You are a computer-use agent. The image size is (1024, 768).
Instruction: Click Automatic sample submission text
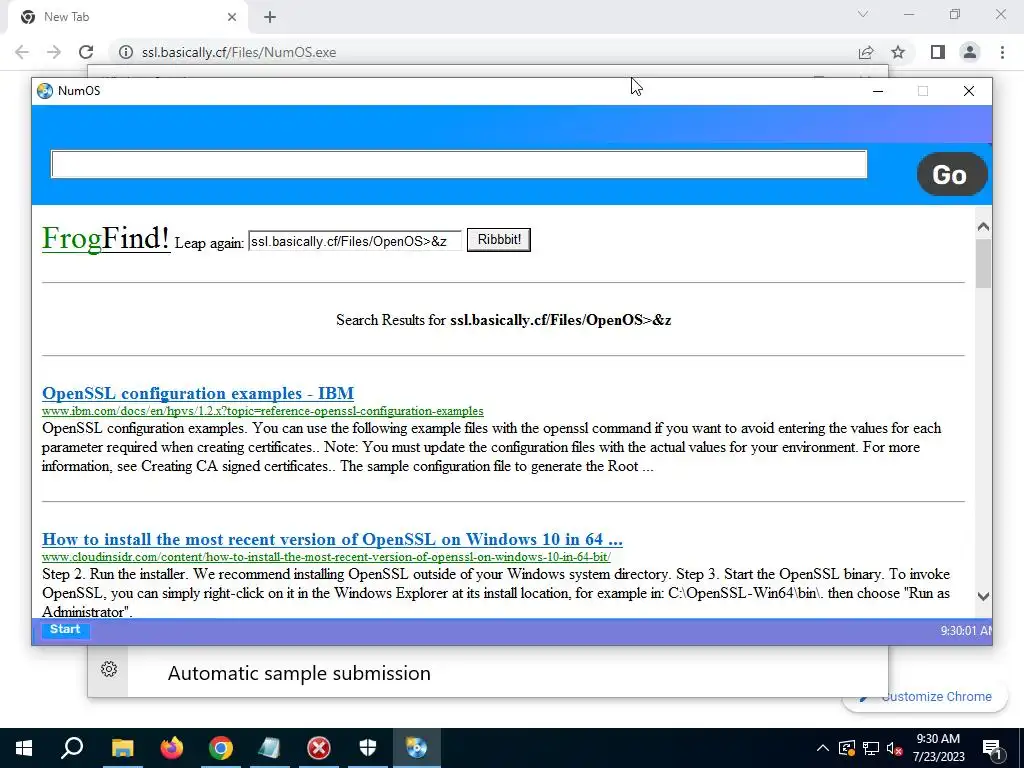(299, 673)
